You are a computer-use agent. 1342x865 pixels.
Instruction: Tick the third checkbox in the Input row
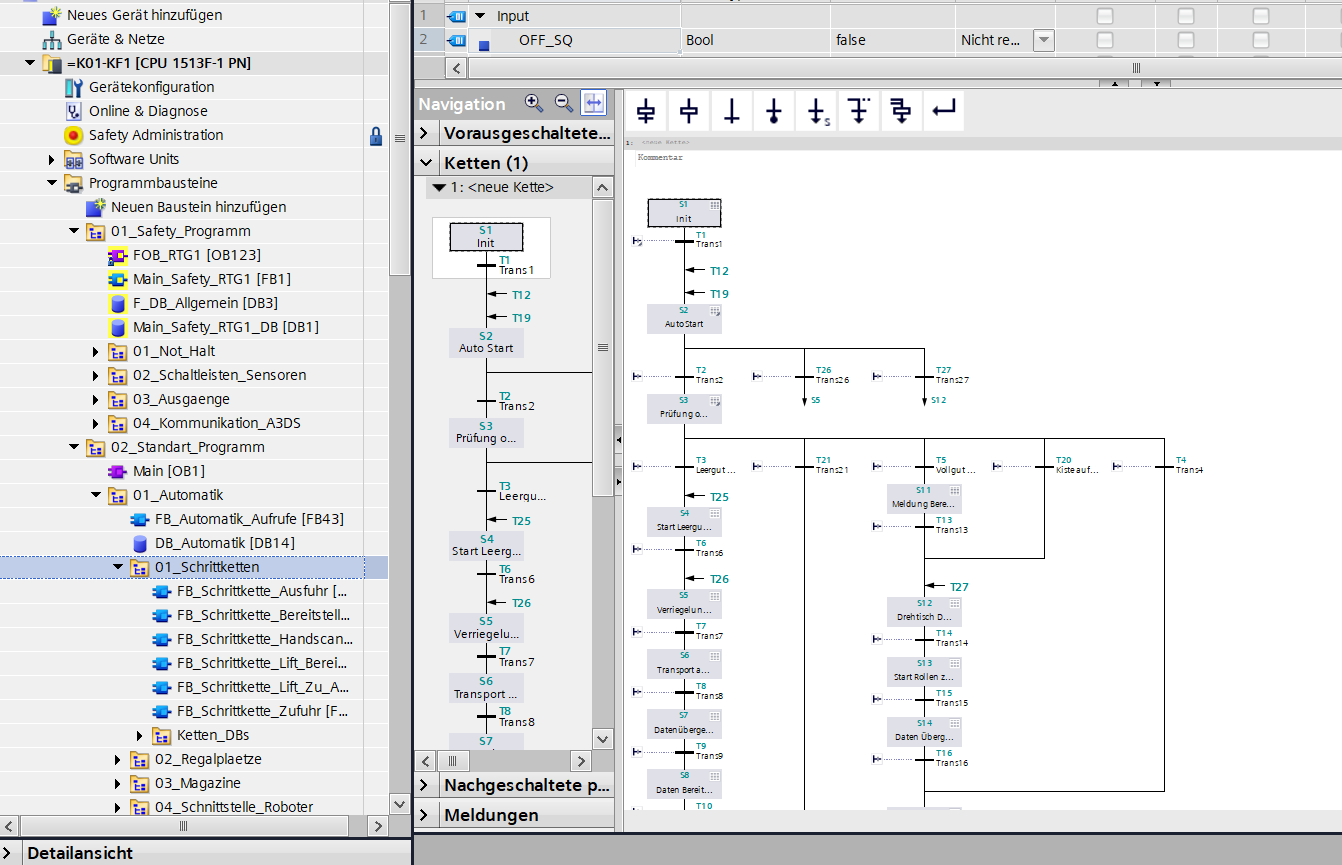pyautogui.click(x=1261, y=16)
